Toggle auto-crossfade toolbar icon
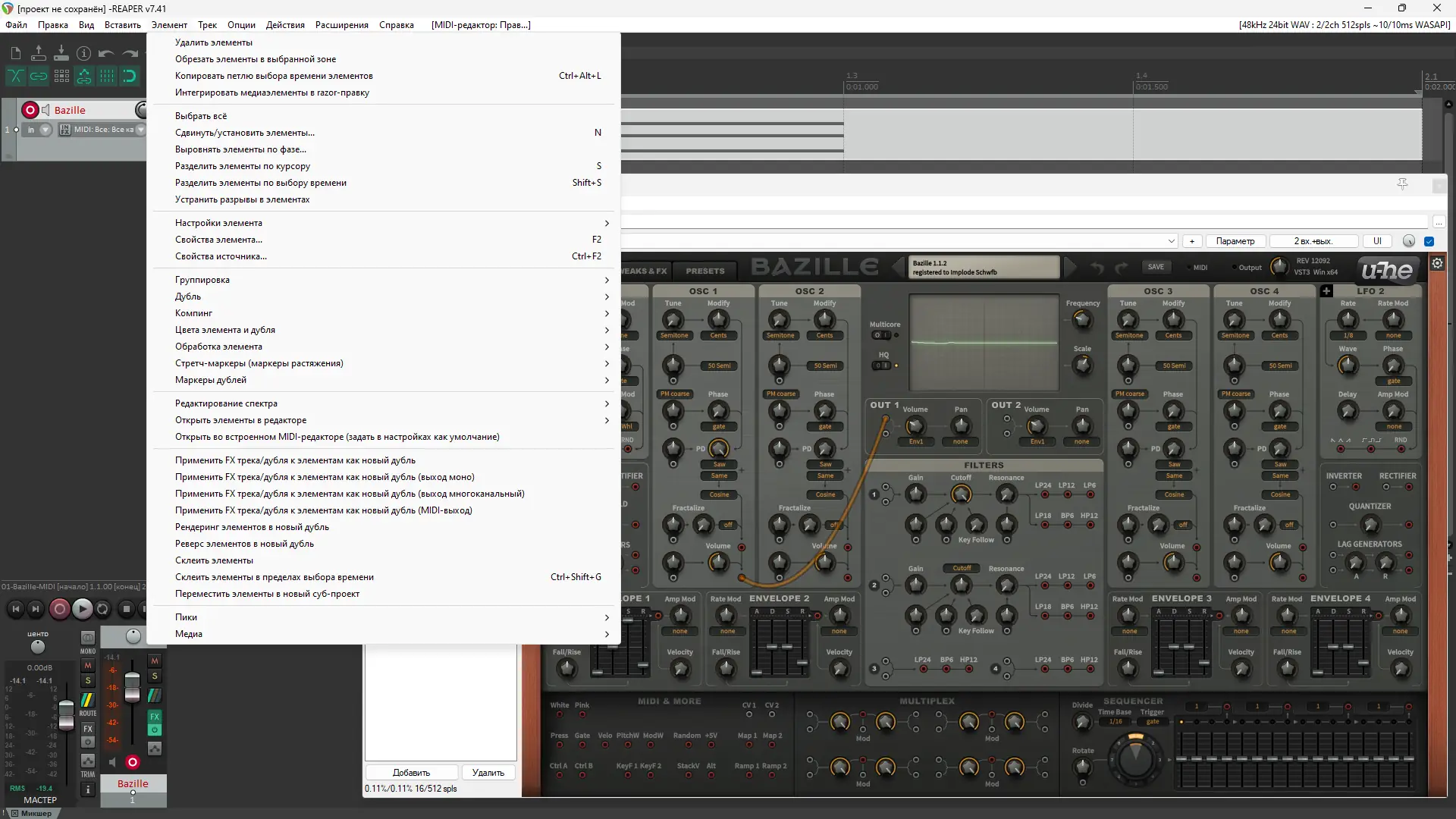Viewport: 1456px width, 819px height. pyautogui.click(x=16, y=76)
